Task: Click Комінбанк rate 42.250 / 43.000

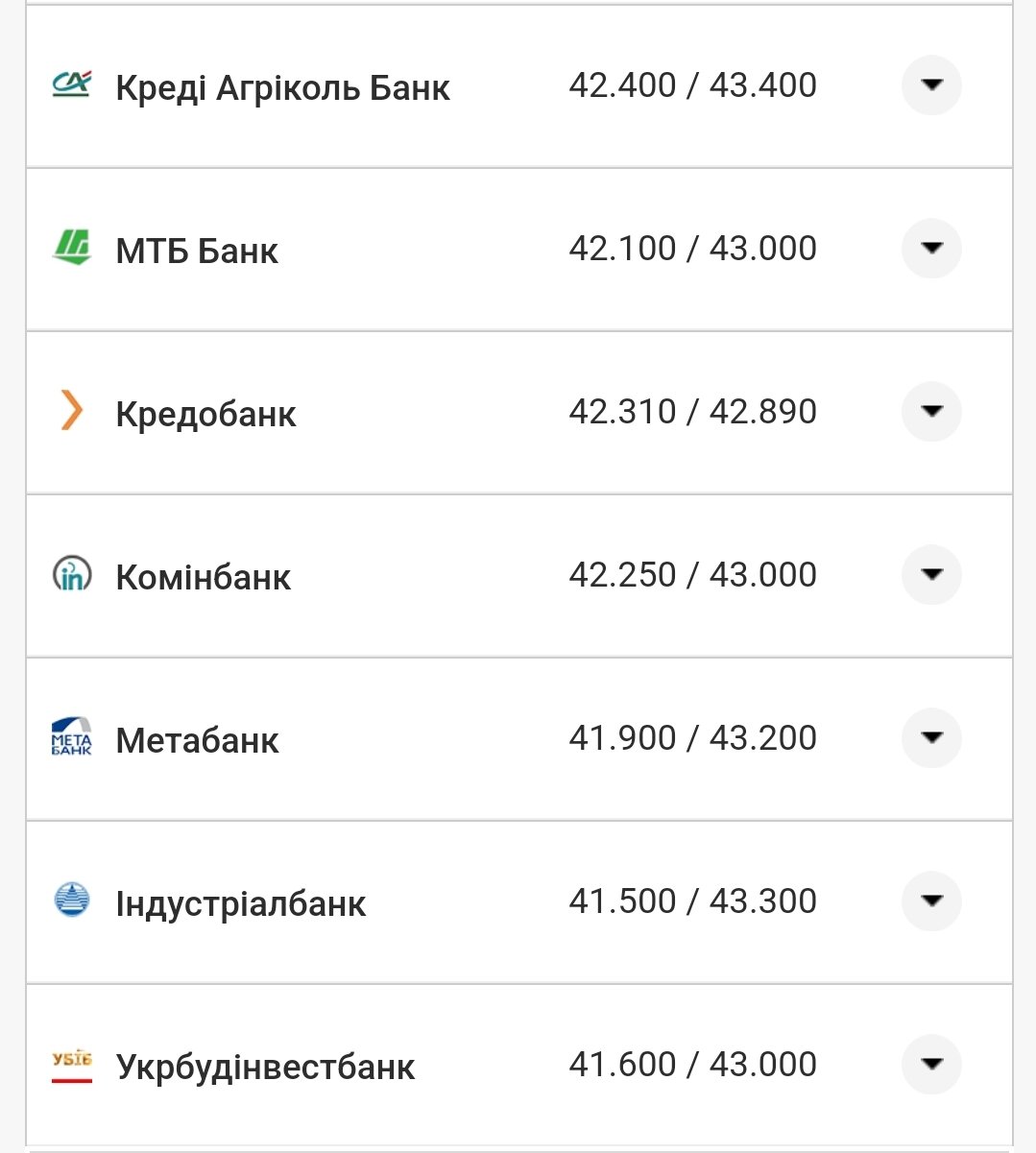Action: point(692,575)
